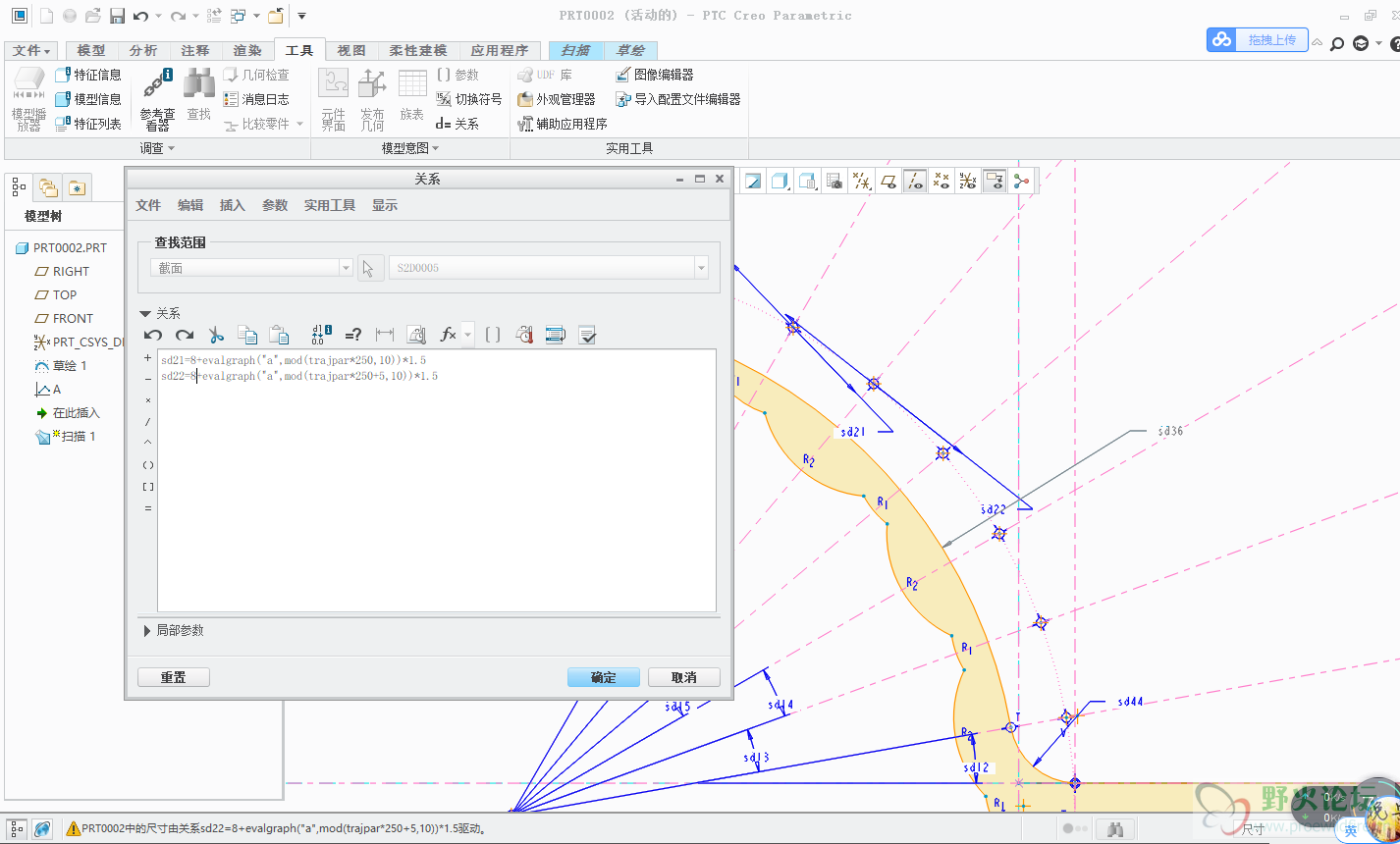Toggle axis display visibility in graphics toolbar
The width and height of the screenshot is (1400, 844).
tap(915, 181)
